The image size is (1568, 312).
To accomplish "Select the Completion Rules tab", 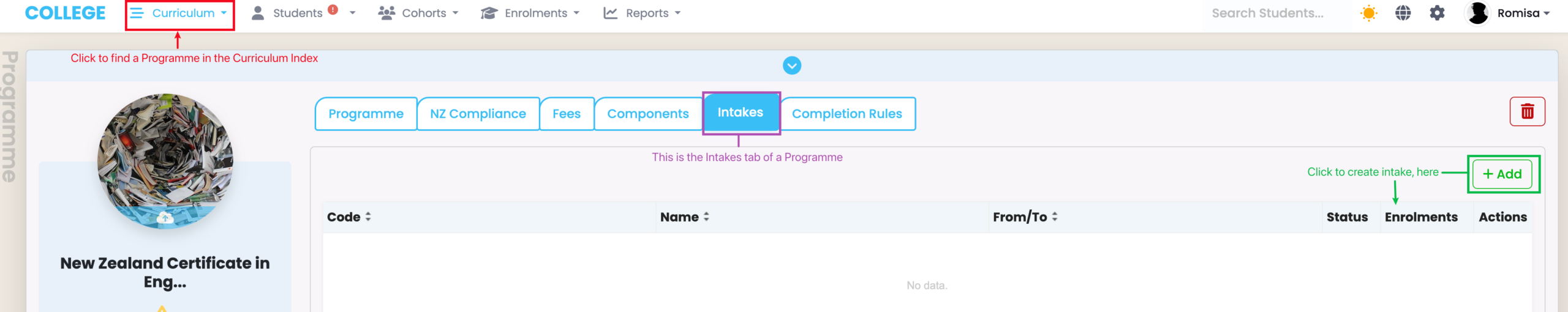I will [x=847, y=114].
